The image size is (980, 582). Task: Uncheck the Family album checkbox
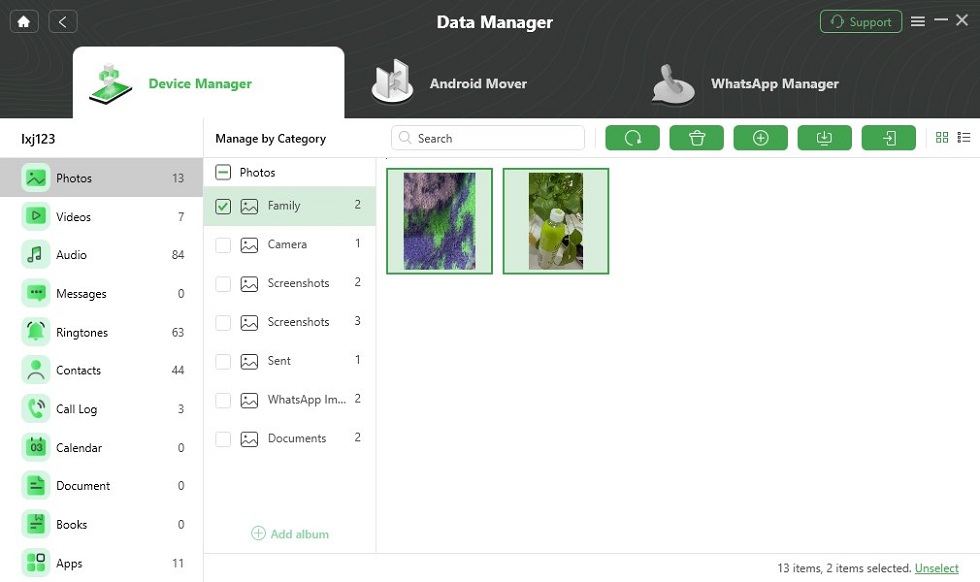[x=223, y=206]
